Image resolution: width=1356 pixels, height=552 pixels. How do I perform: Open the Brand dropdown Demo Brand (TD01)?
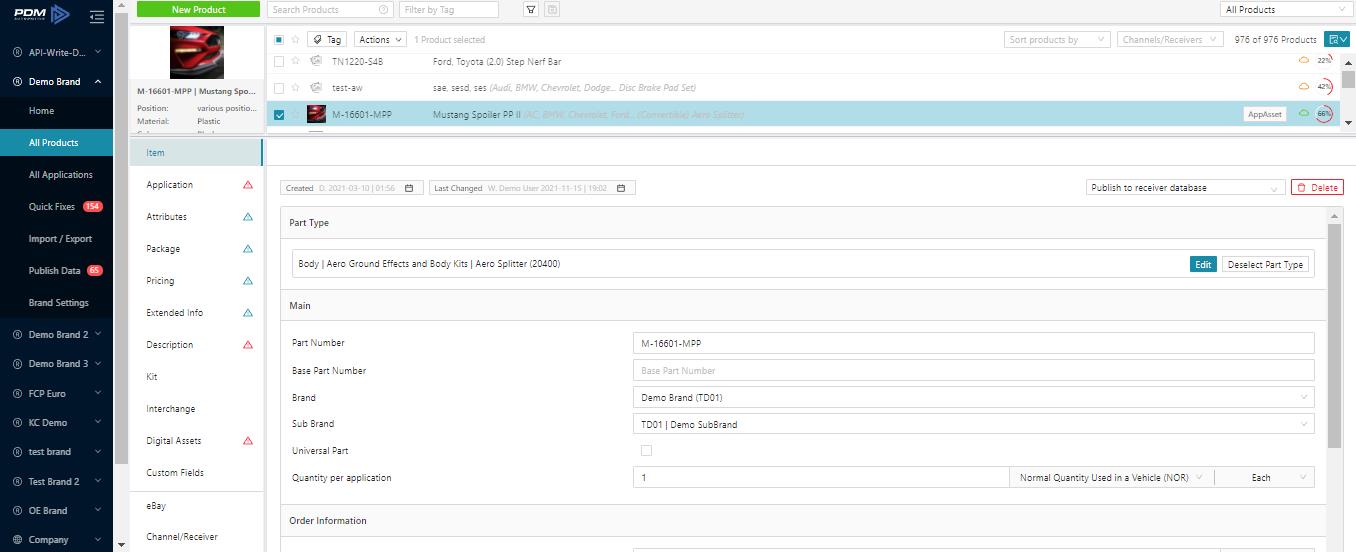coord(974,397)
